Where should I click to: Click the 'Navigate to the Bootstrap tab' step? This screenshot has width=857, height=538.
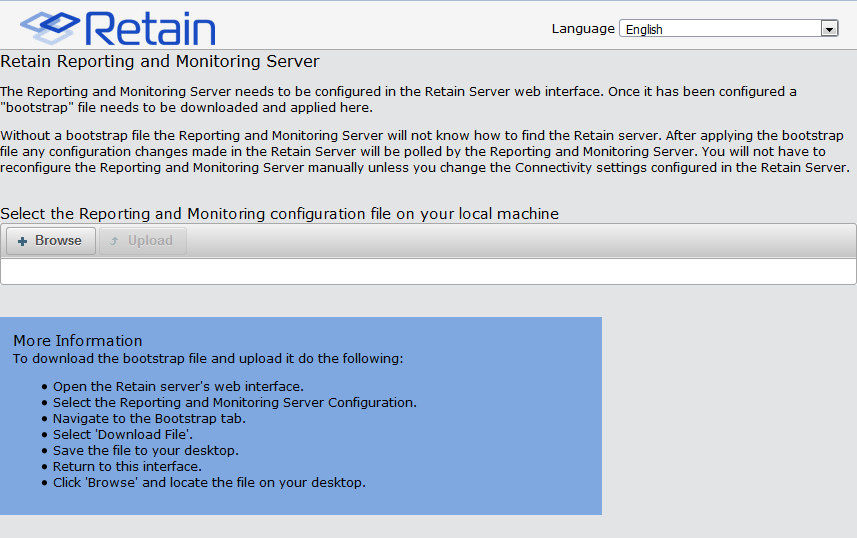pos(149,419)
